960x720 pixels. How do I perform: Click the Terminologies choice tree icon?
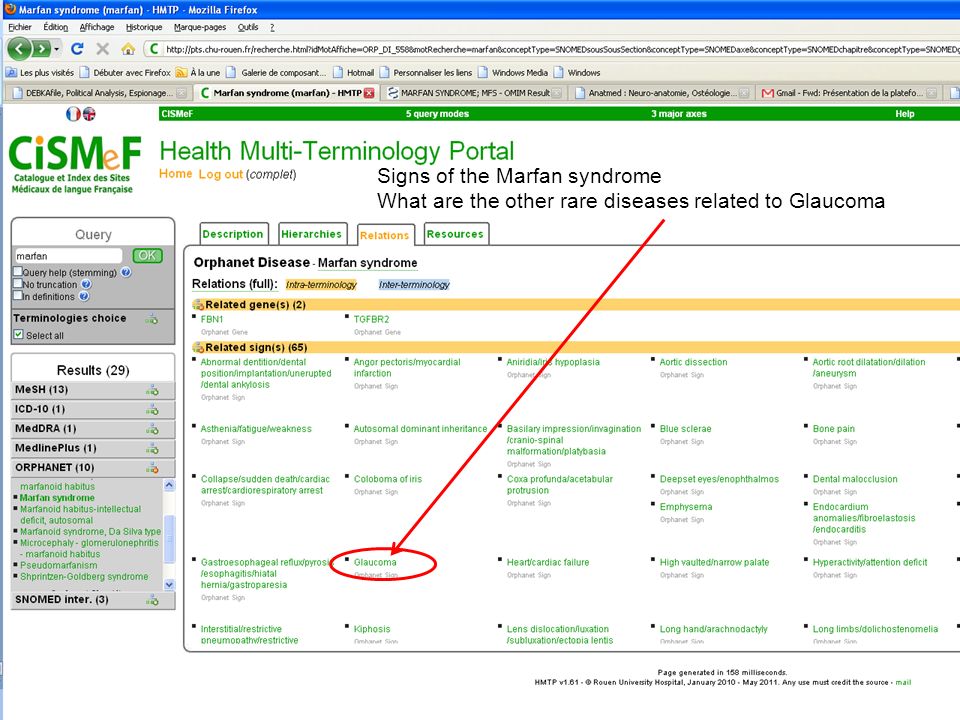(x=152, y=319)
